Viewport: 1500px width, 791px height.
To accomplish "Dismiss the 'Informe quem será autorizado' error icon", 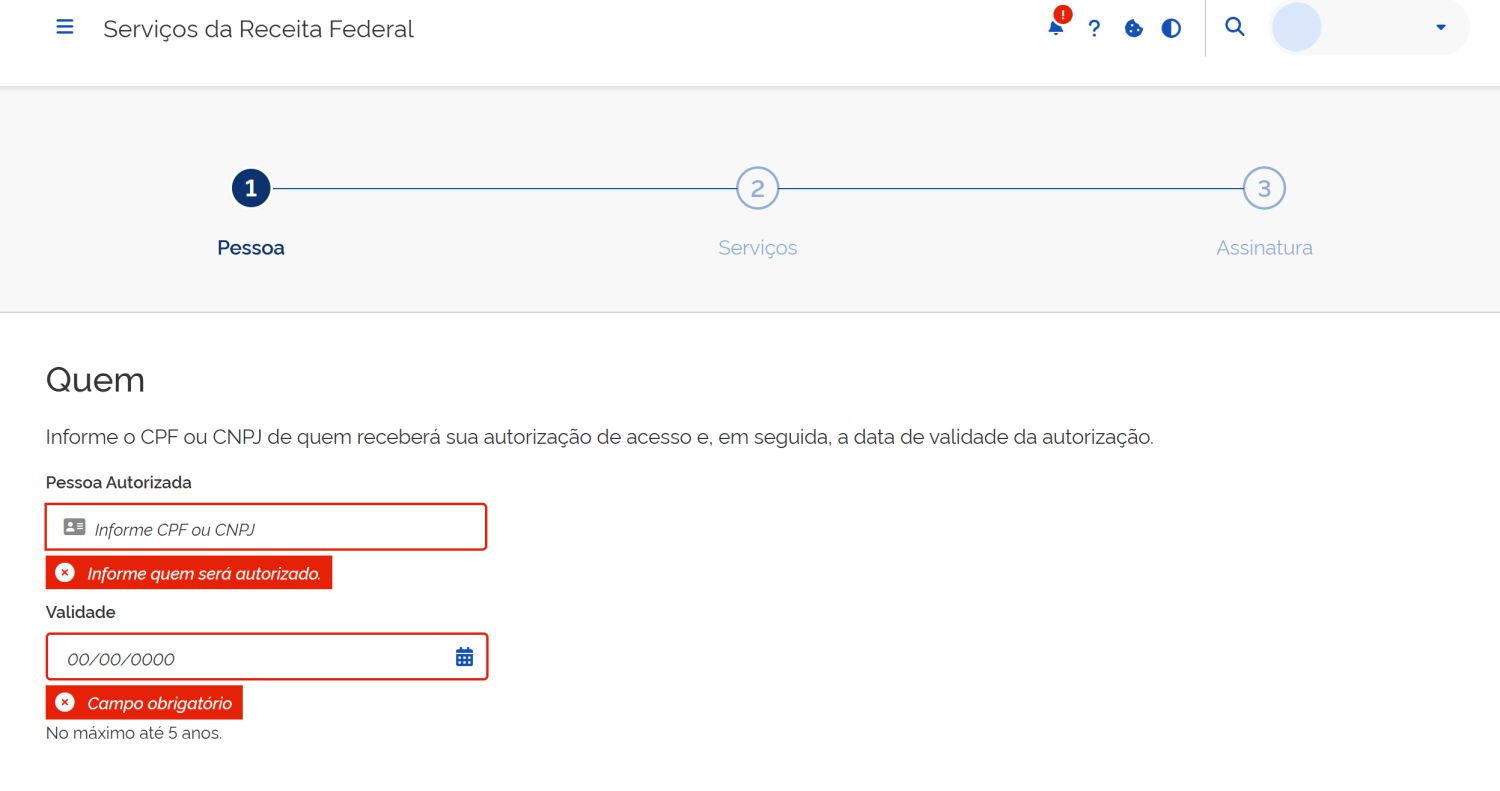I will pos(65,571).
